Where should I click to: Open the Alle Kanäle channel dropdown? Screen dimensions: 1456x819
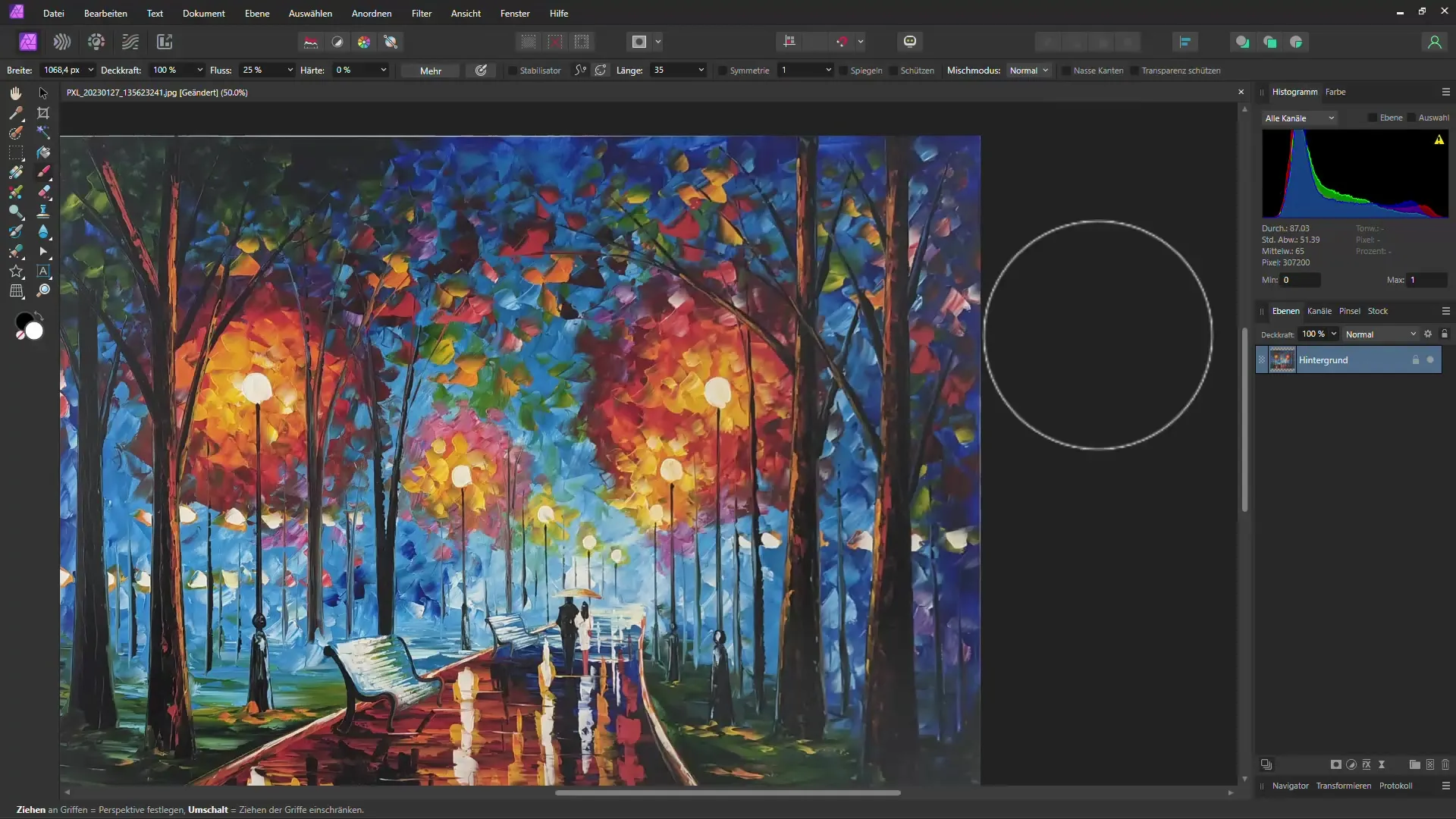1300,118
